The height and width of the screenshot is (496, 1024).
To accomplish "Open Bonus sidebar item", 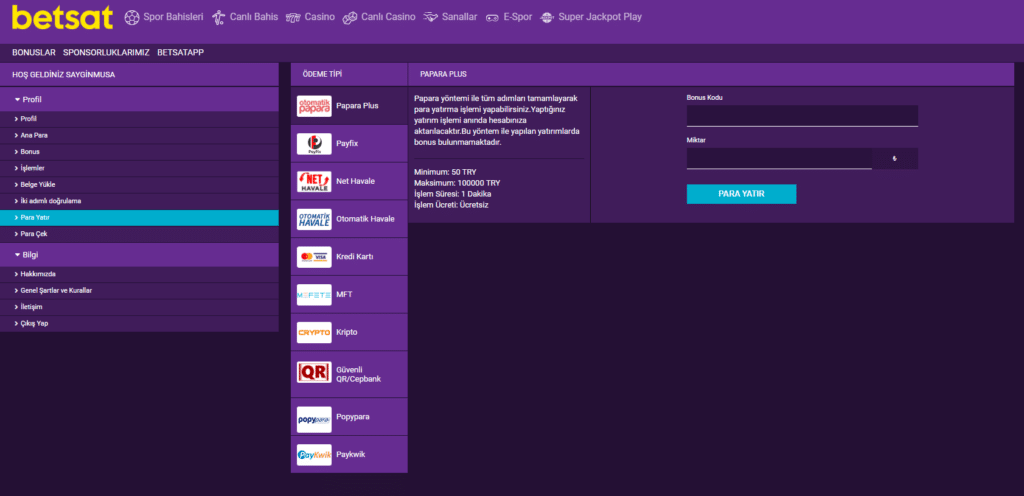I will point(139,152).
